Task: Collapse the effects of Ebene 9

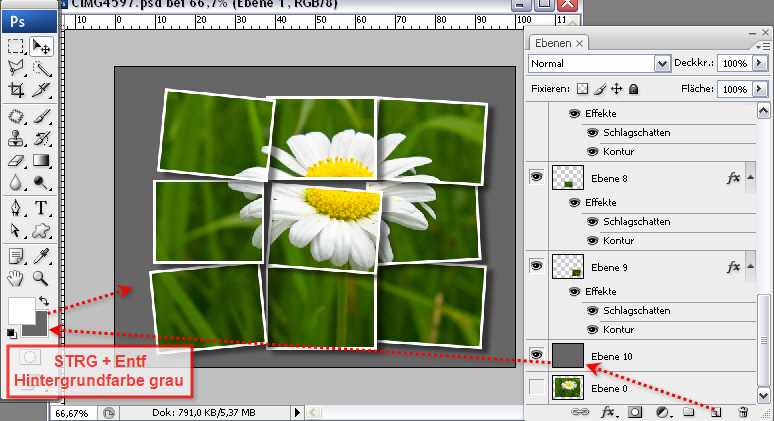Action: tap(748, 266)
